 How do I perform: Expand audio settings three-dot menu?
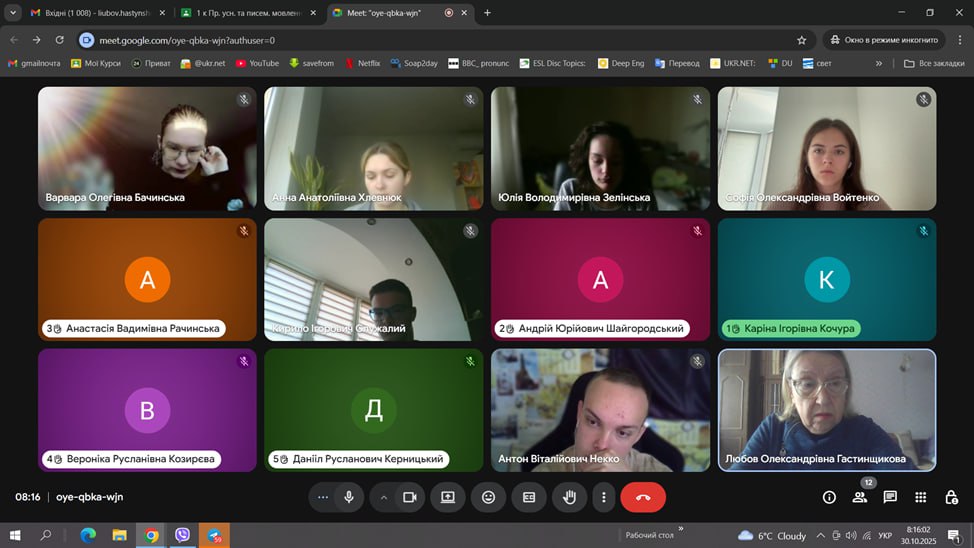tap(322, 497)
